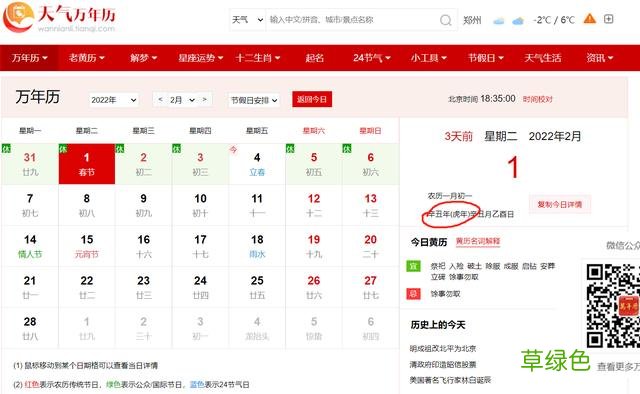Select February 27 廿七 date cell
The image size is (640, 394).
(371, 287)
